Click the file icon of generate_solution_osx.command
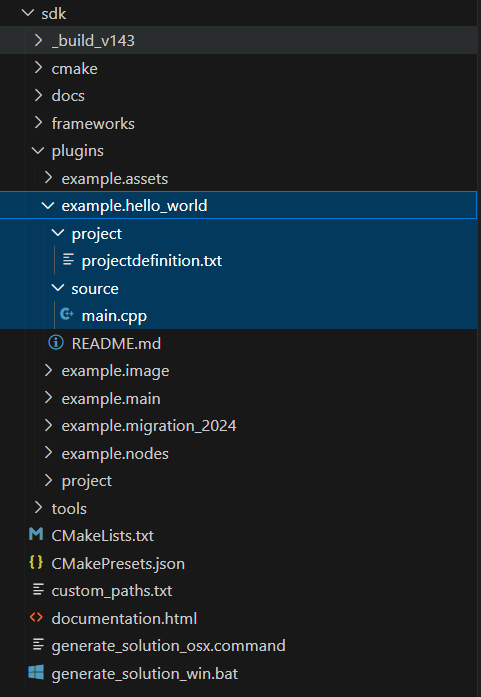The width and height of the screenshot is (481, 697). 38,644
